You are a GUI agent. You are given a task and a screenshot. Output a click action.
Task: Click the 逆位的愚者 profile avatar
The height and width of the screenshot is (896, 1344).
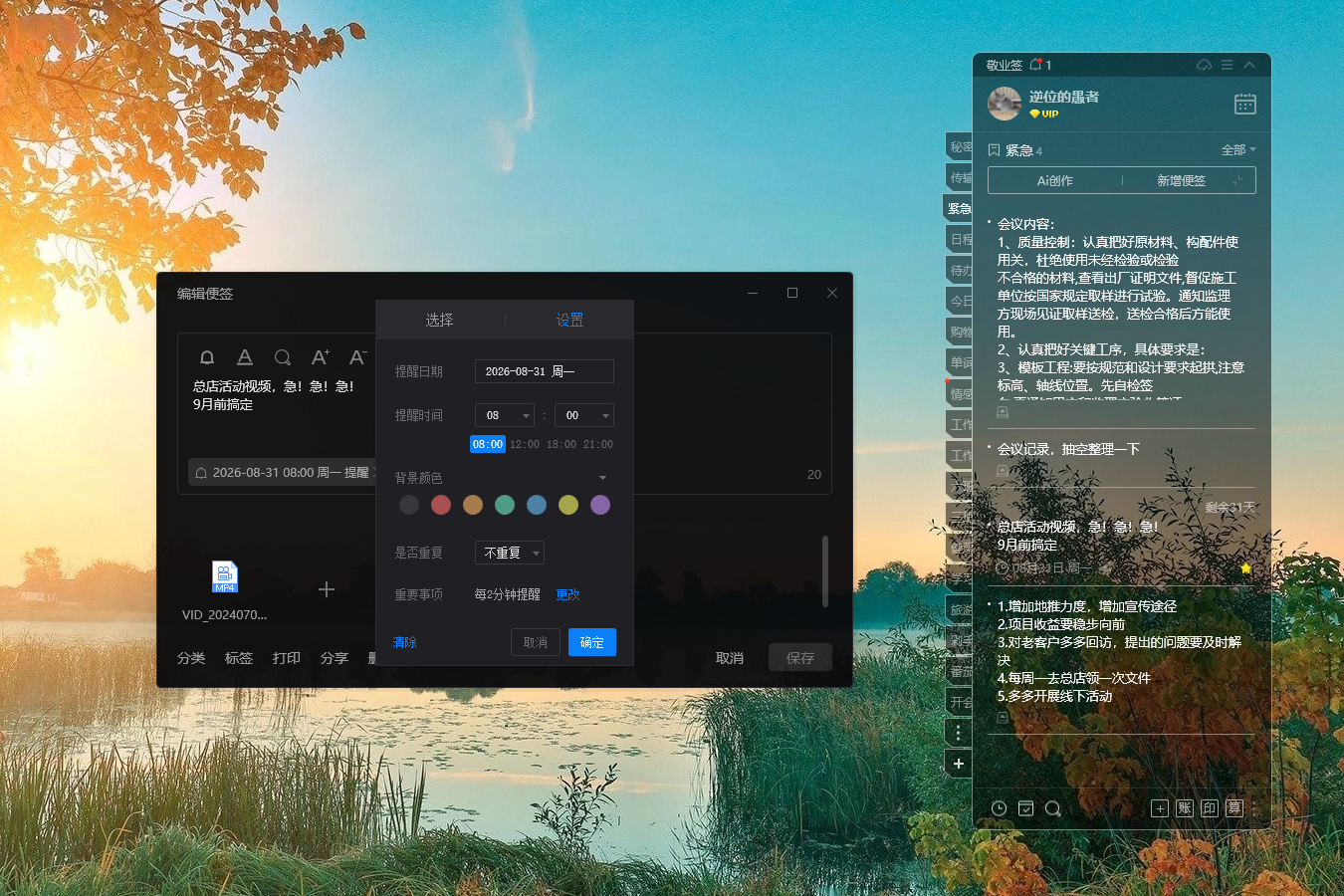1005,104
